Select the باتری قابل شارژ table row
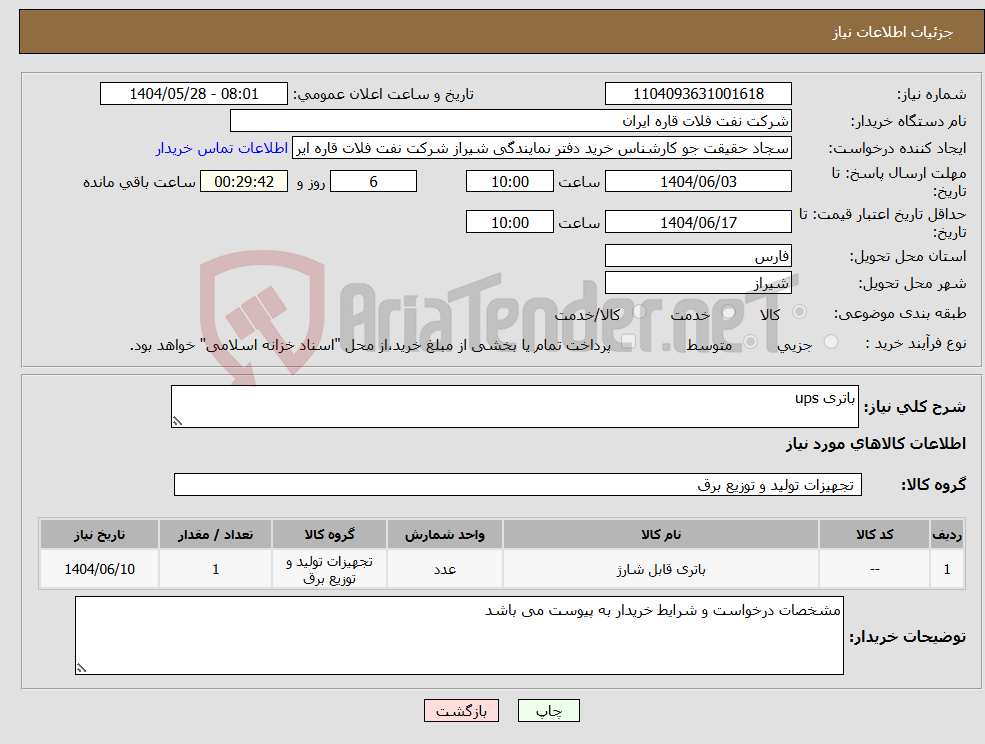The height and width of the screenshot is (744, 985). point(490,568)
